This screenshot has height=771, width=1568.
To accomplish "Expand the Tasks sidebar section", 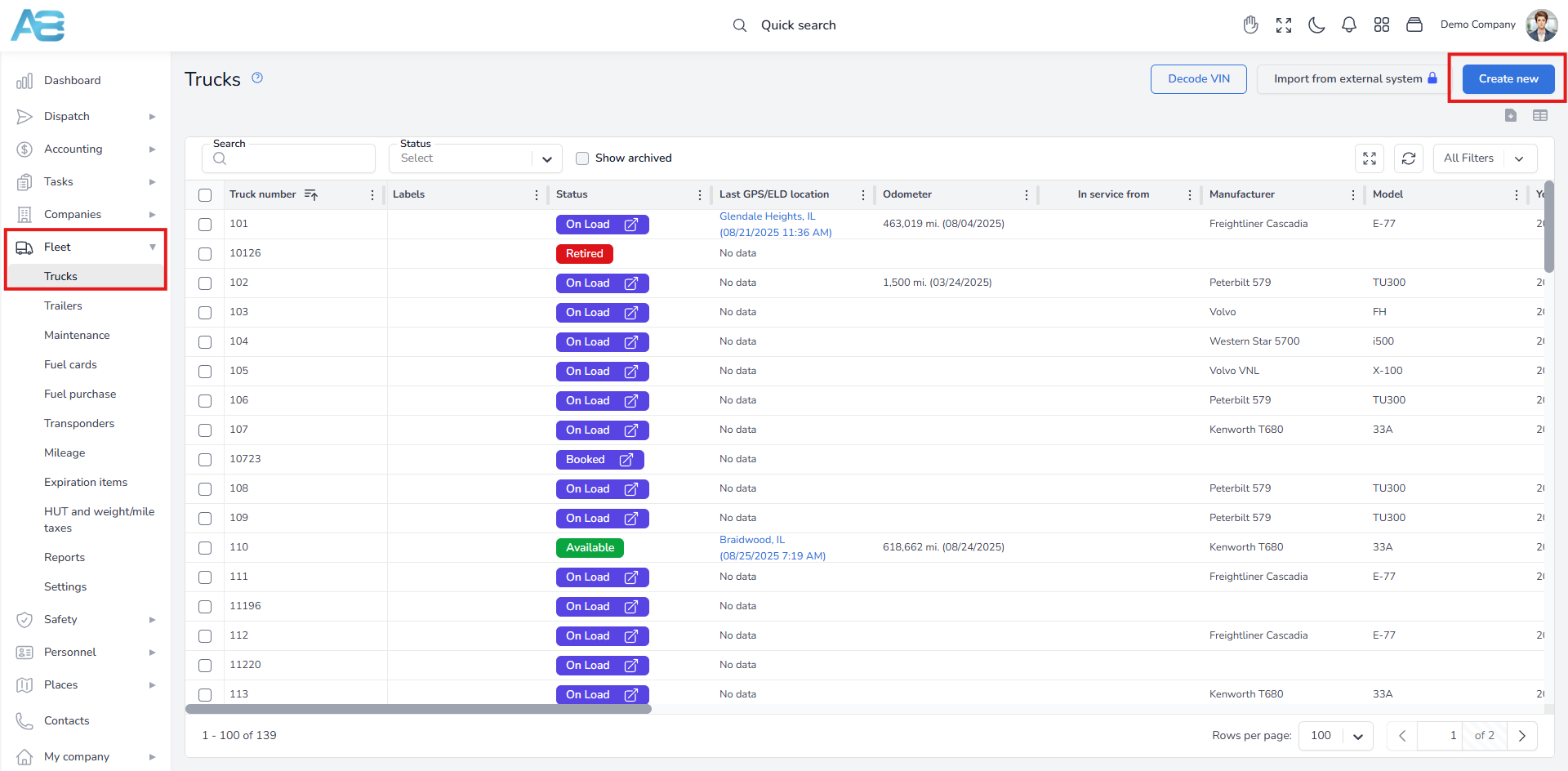I will coord(86,182).
